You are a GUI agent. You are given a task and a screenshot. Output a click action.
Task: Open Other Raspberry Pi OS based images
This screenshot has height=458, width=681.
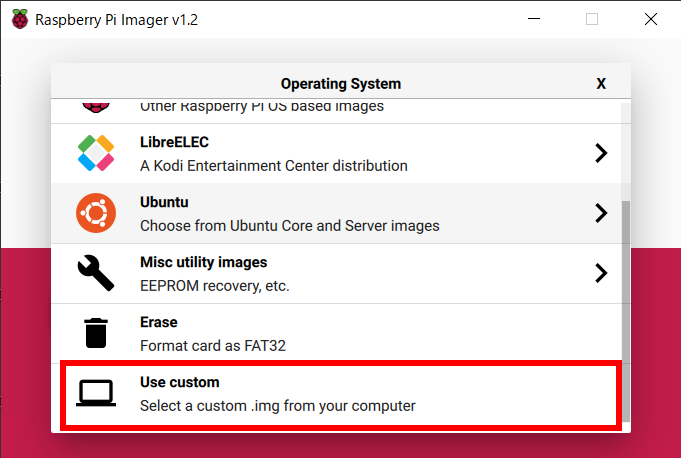click(x=337, y=112)
